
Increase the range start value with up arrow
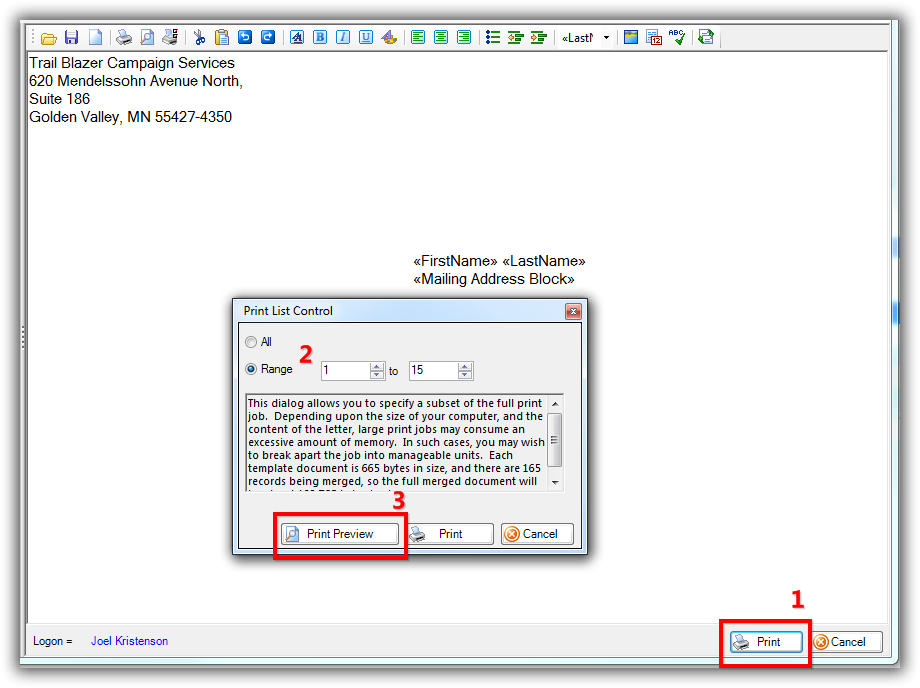click(x=377, y=366)
